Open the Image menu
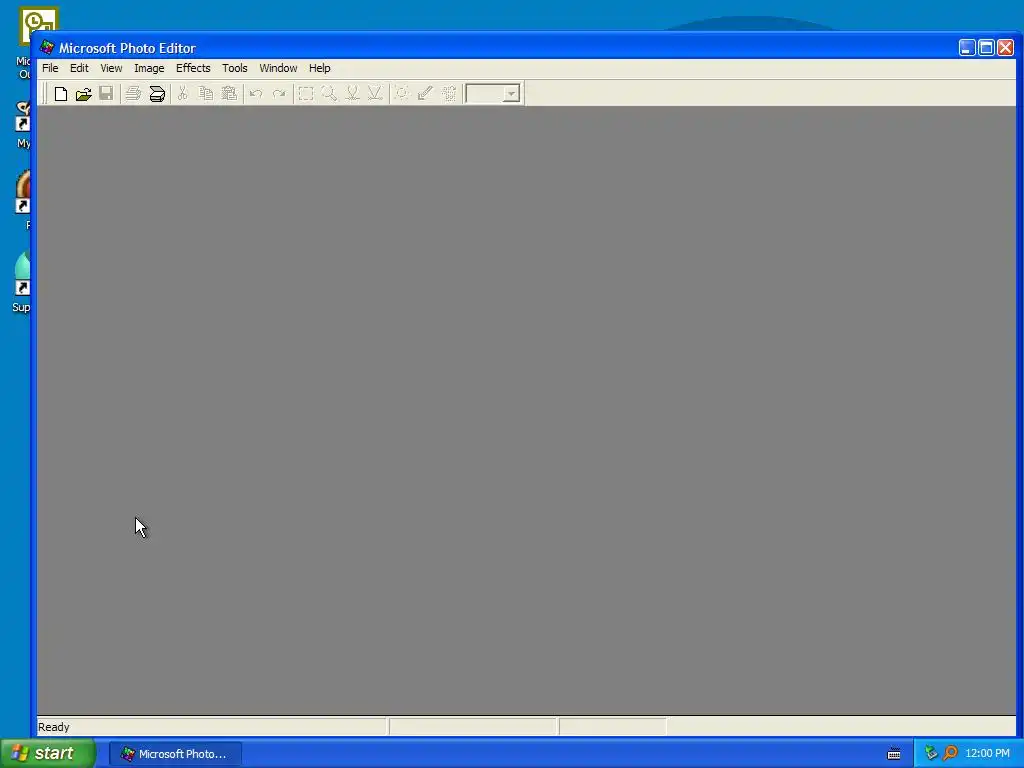 coord(149,68)
